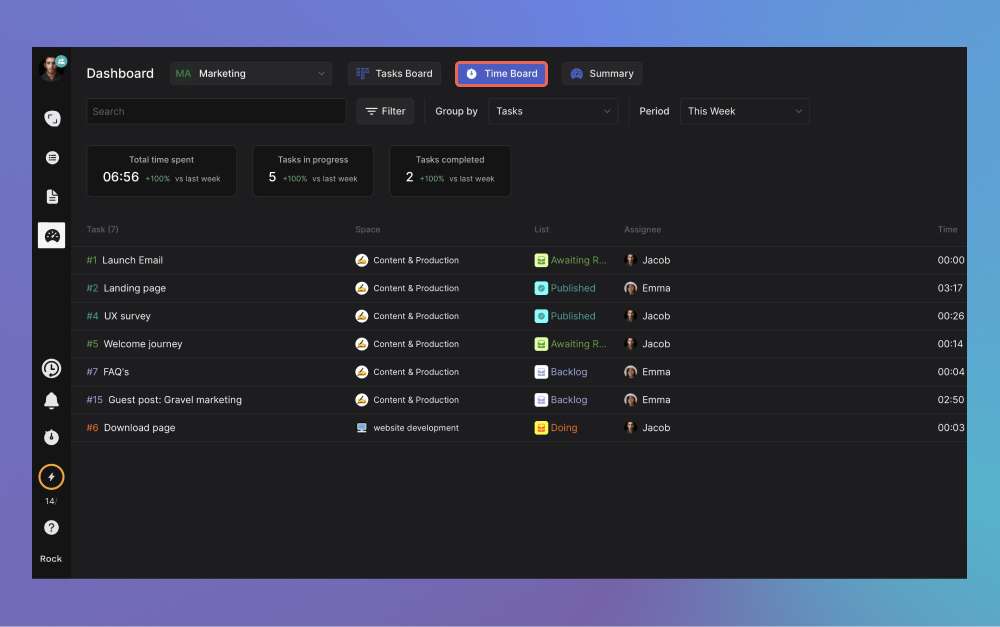
Task: Open the user profile avatar
Action: 51,68
